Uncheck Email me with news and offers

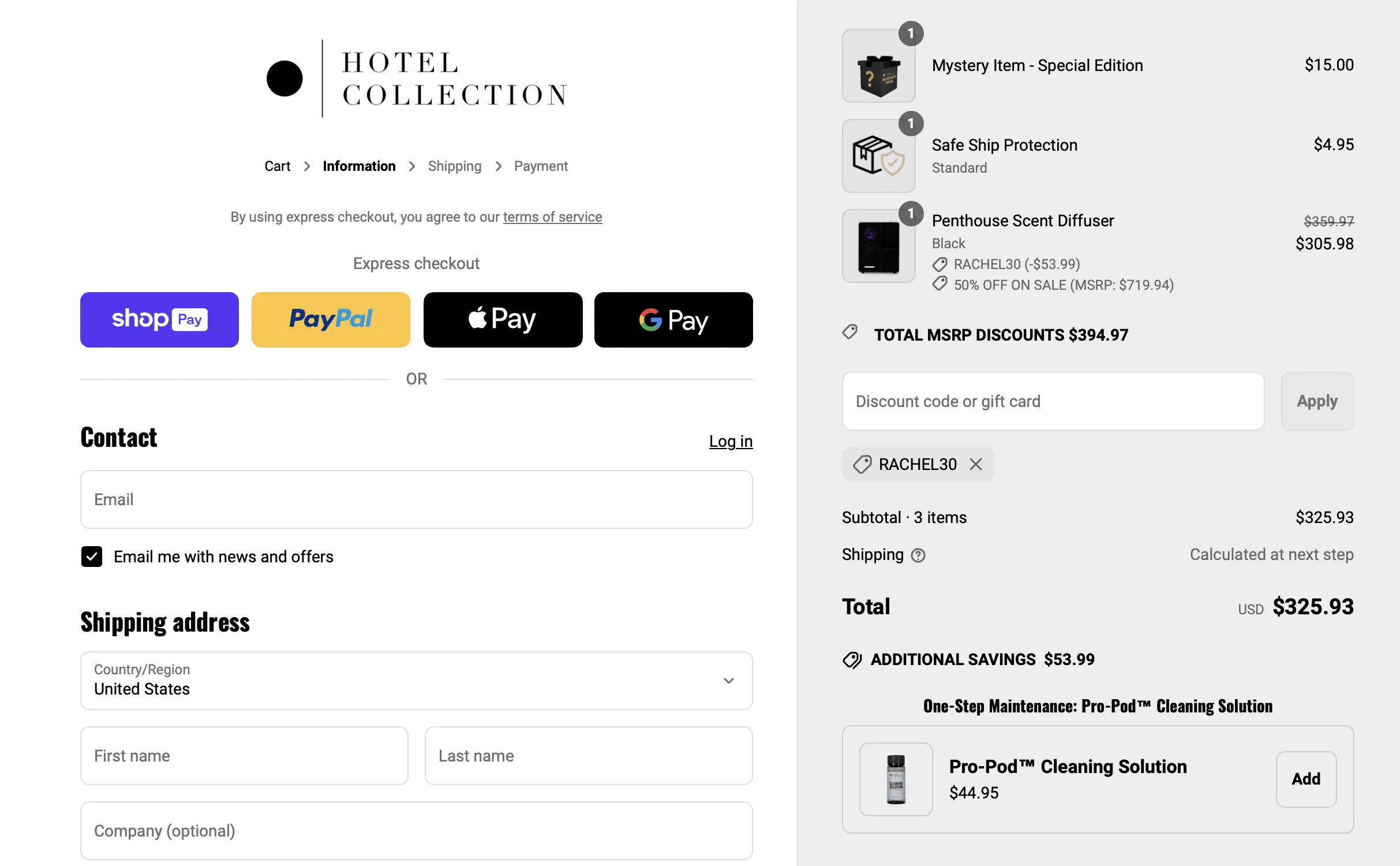click(92, 557)
